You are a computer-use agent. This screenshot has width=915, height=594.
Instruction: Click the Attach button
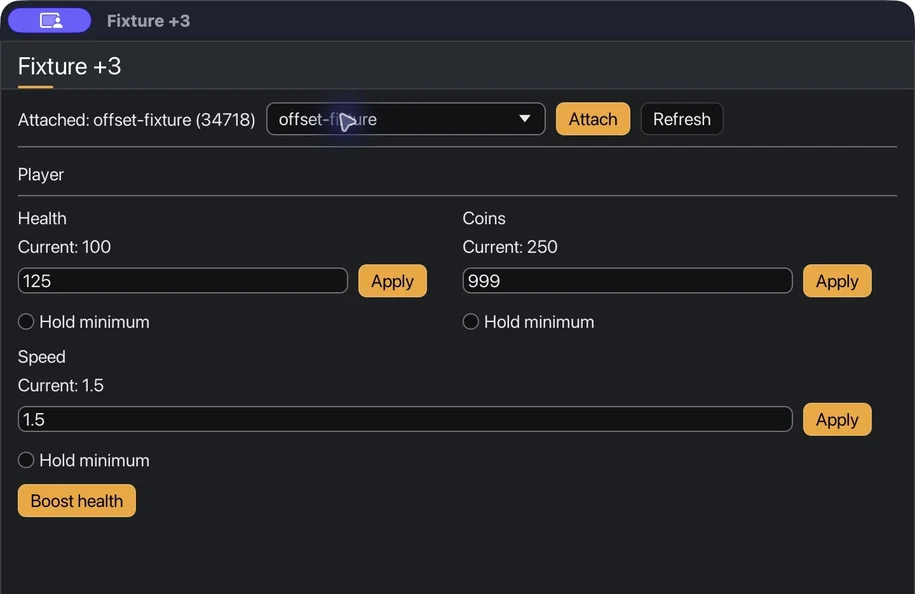click(593, 119)
